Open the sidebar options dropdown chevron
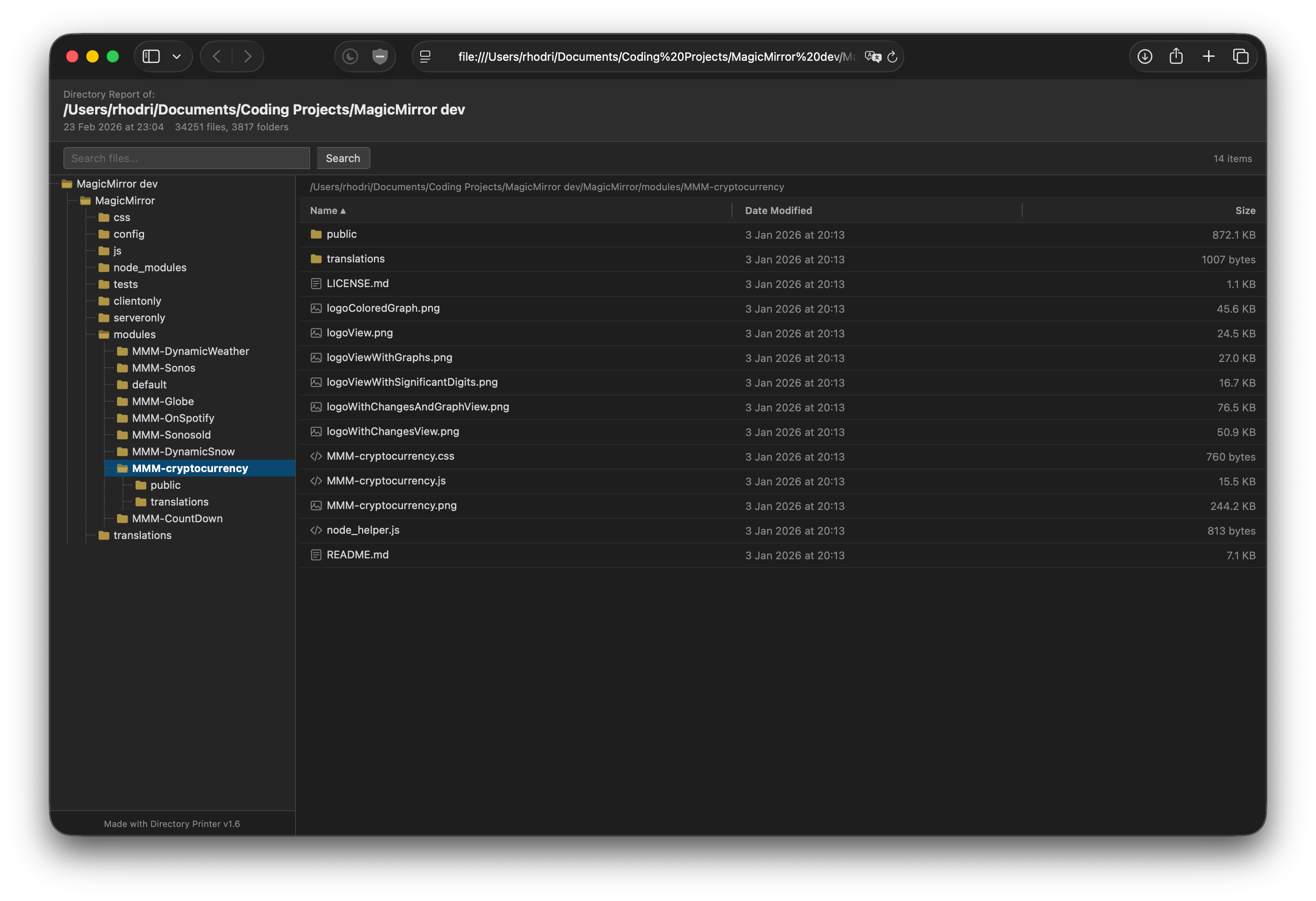 (x=177, y=57)
